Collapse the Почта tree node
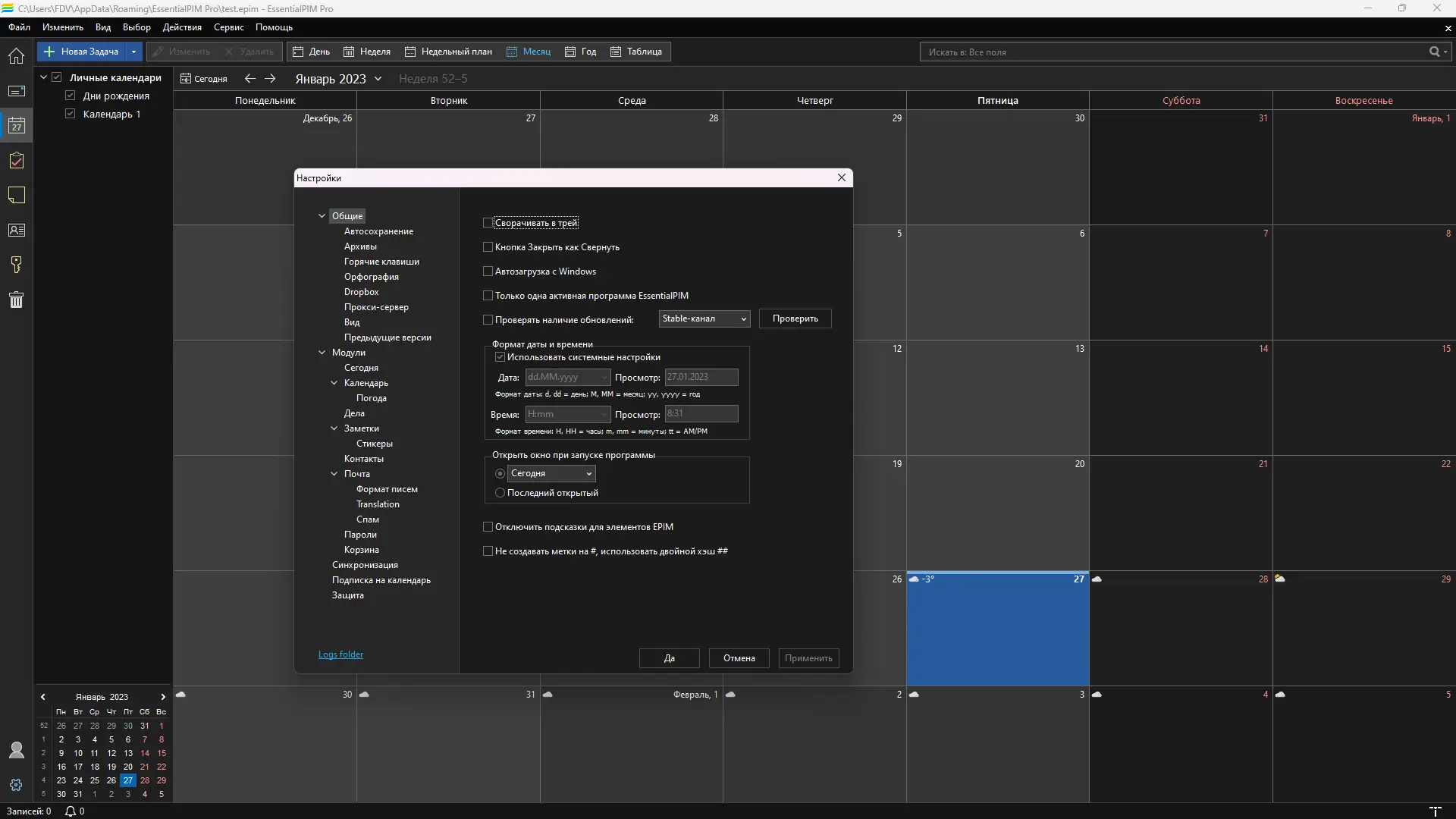Viewport: 1456px width, 819px height. click(334, 474)
